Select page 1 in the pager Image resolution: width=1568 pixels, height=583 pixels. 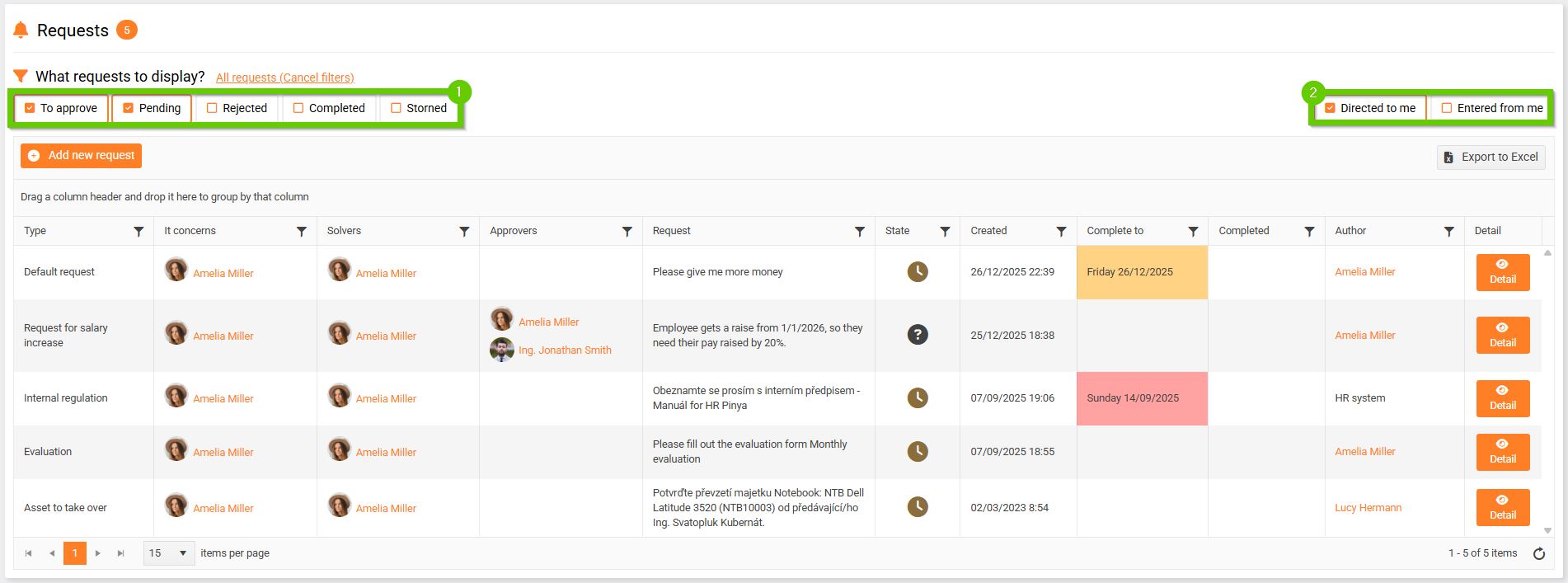point(74,553)
